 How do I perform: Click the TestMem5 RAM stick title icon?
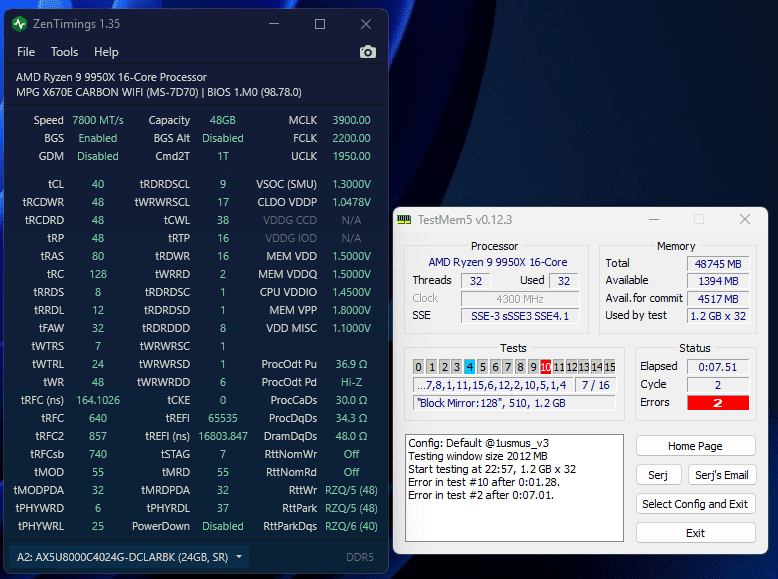tap(404, 219)
